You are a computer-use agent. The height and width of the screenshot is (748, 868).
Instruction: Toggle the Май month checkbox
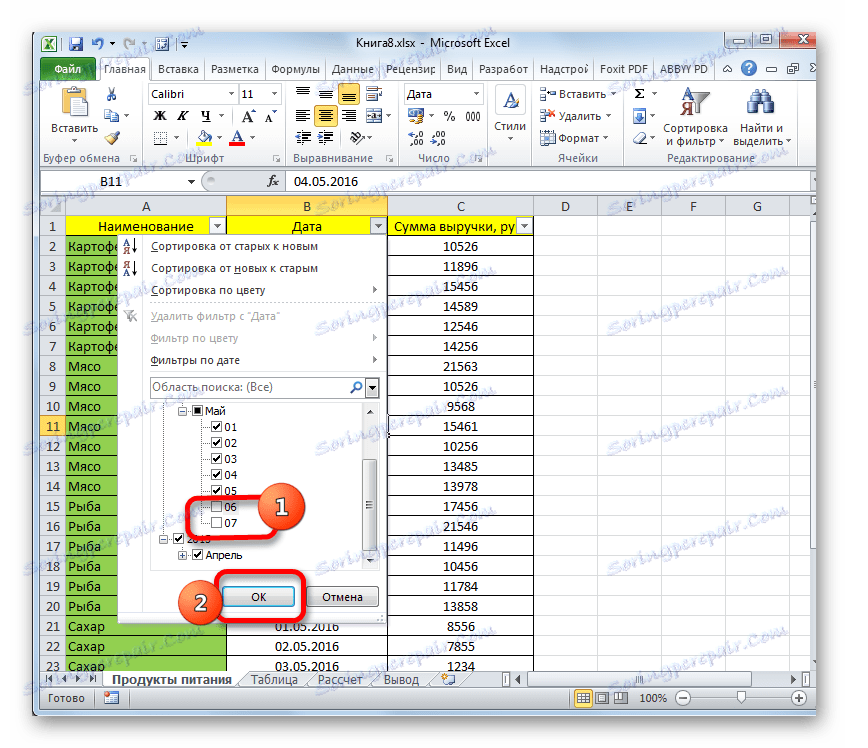pos(198,411)
